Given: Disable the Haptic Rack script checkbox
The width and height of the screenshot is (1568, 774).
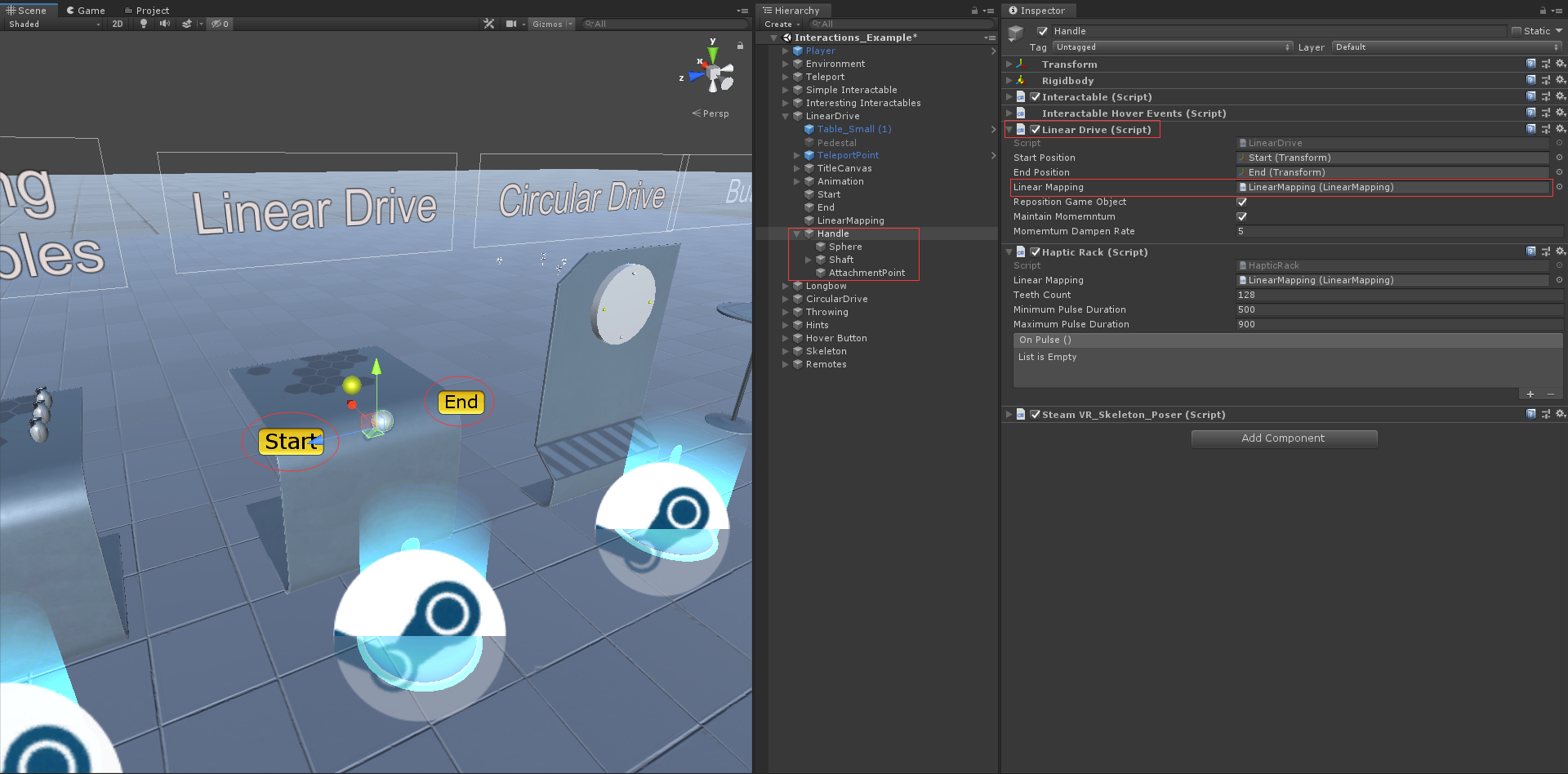Looking at the screenshot, I should [1036, 251].
